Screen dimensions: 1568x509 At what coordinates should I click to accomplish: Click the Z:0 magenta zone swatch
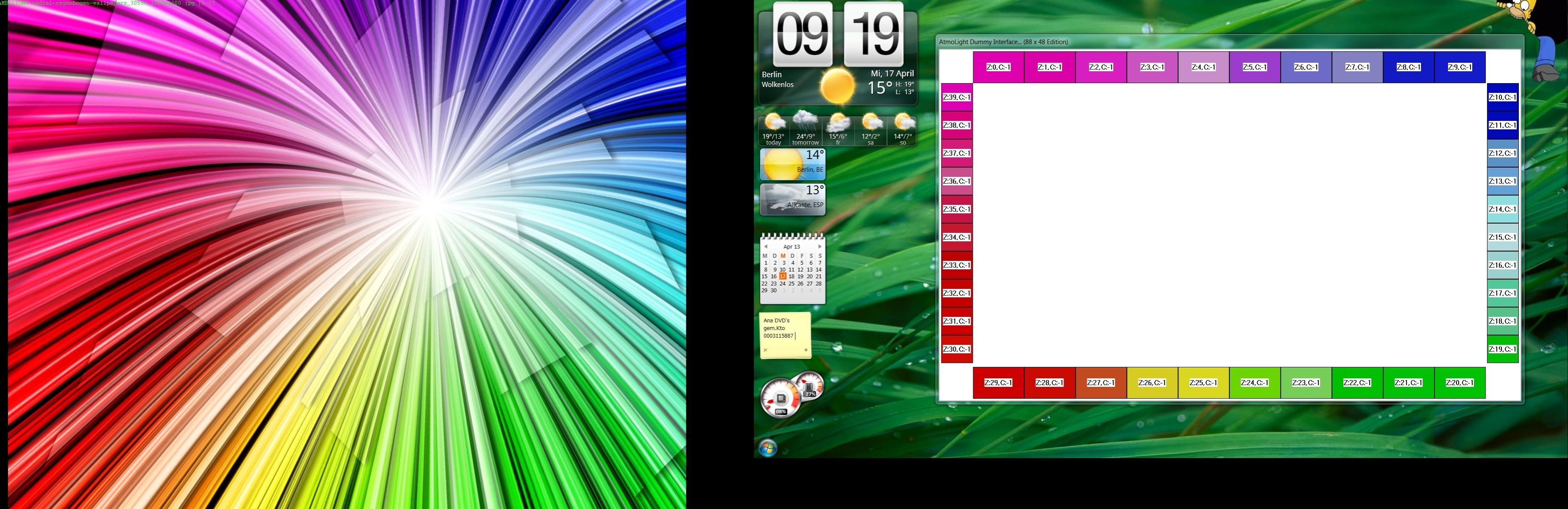pos(998,67)
